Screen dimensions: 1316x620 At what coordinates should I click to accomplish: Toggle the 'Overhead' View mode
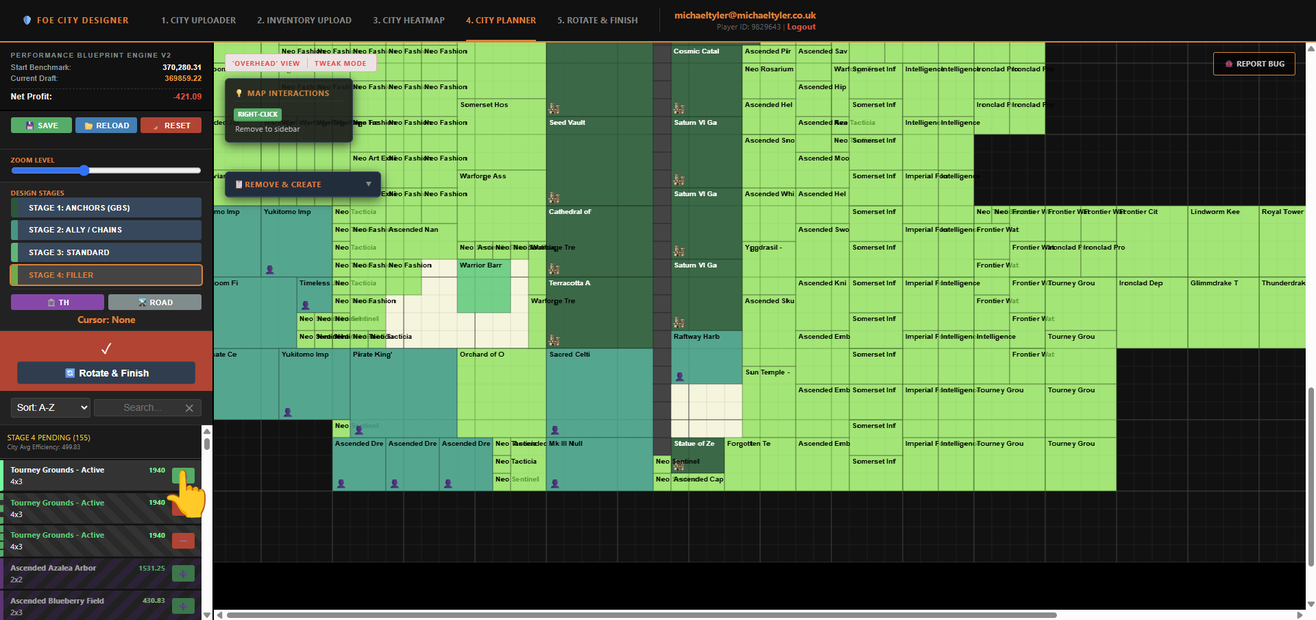click(x=266, y=63)
